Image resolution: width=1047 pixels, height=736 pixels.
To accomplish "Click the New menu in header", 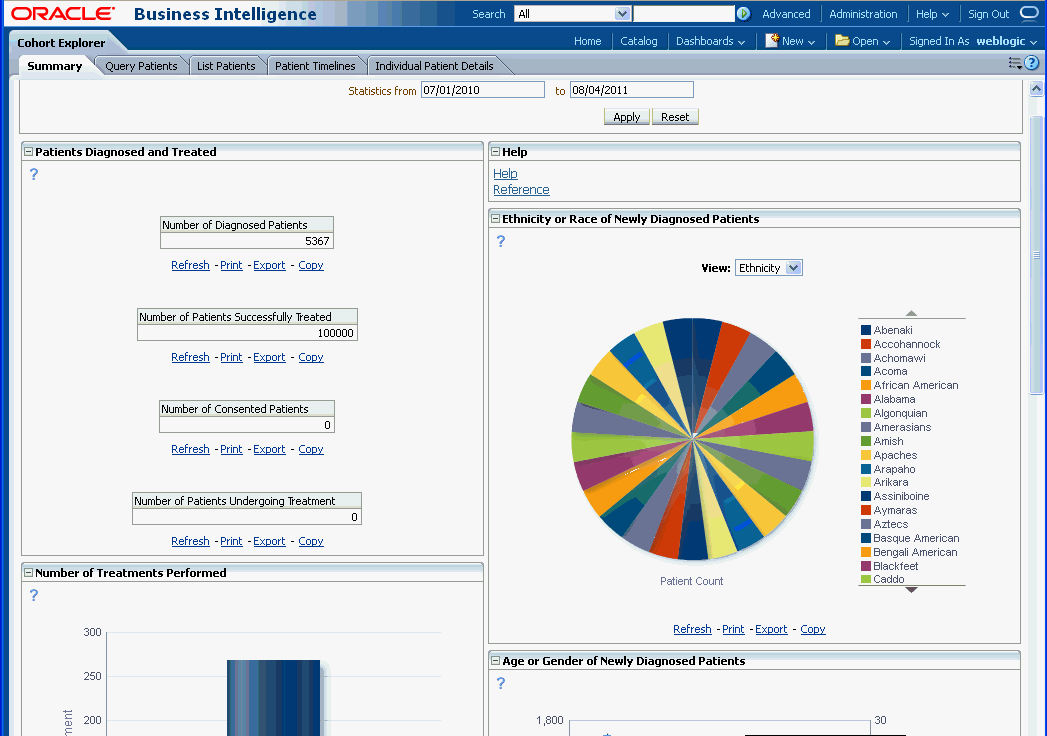I will pos(791,41).
